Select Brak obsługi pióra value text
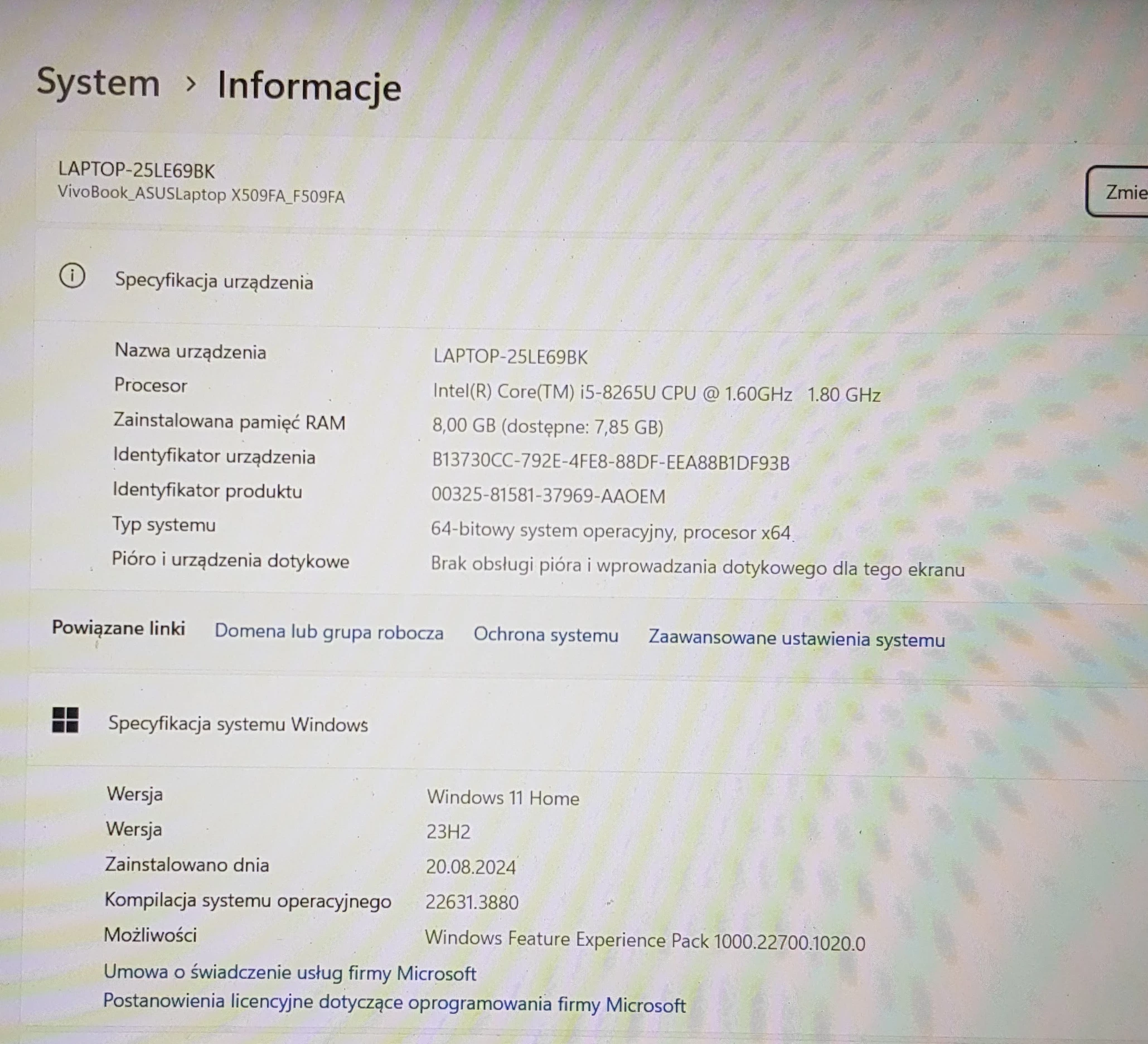Screen dimensions: 1148x1044 (x=697, y=567)
